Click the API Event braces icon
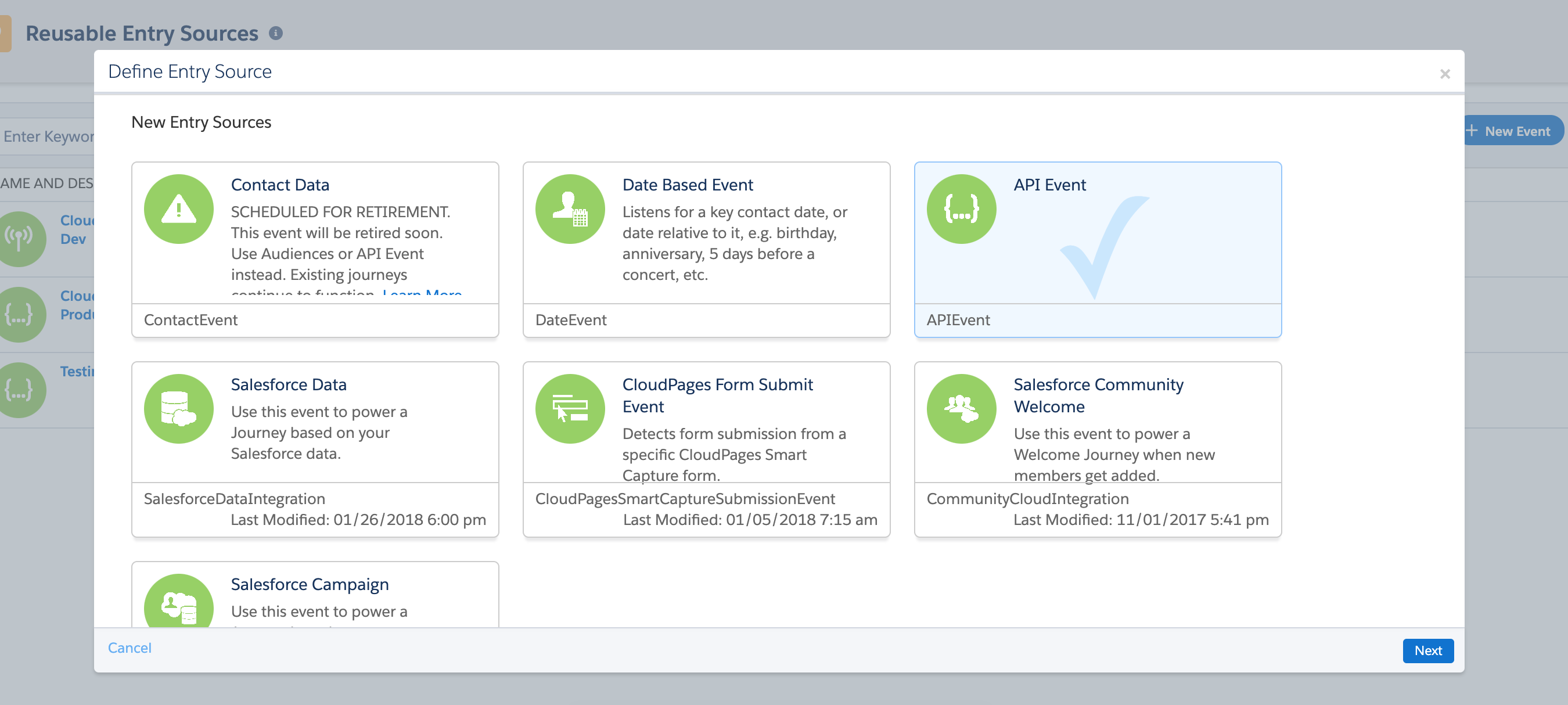Screen dimensions: 1568x705 pos(961,209)
